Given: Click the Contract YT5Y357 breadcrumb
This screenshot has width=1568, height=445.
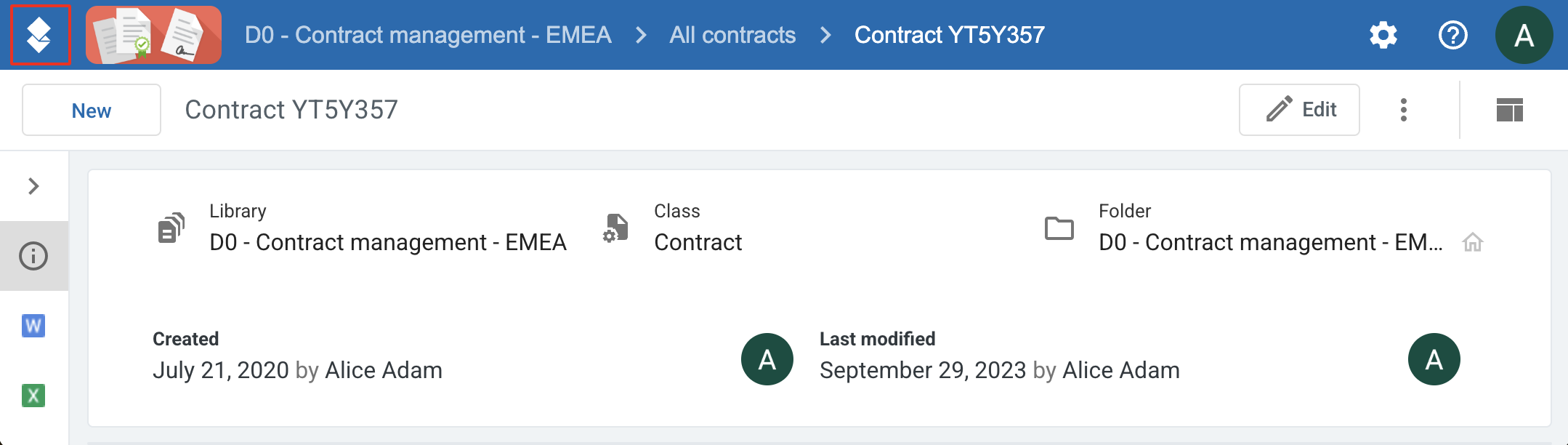Looking at the screenshot, I should (950, 35).
